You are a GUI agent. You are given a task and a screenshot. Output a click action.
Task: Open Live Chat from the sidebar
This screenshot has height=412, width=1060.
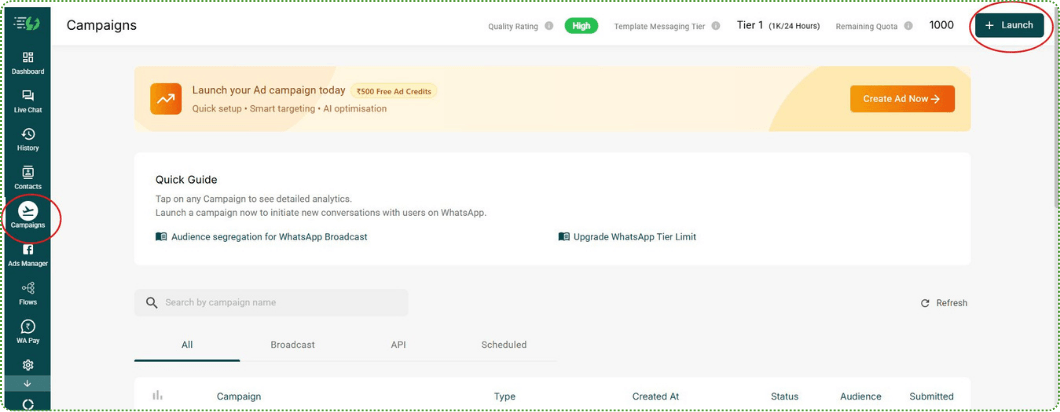pyautogui.click(x=28, y=100)
